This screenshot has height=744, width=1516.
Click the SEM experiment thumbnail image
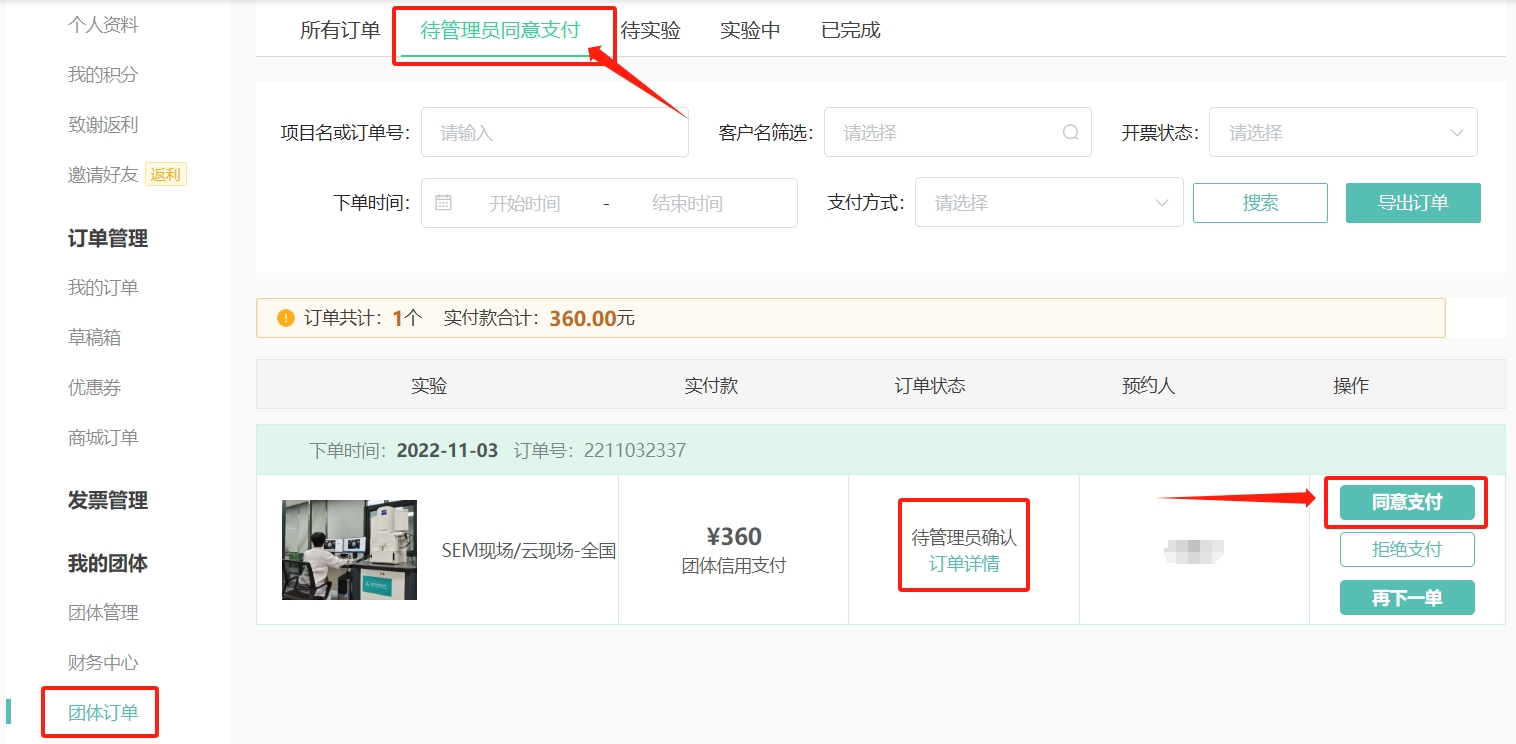point(349,548)
